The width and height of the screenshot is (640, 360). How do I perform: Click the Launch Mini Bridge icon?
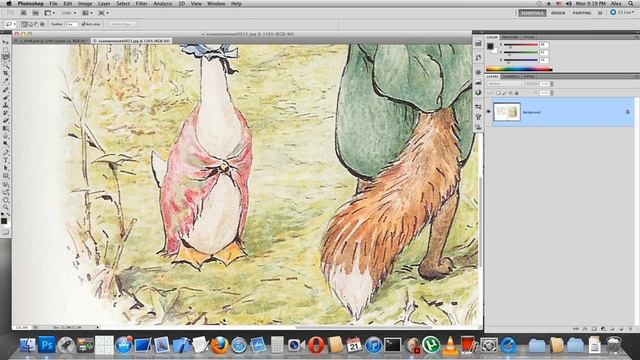36,13
